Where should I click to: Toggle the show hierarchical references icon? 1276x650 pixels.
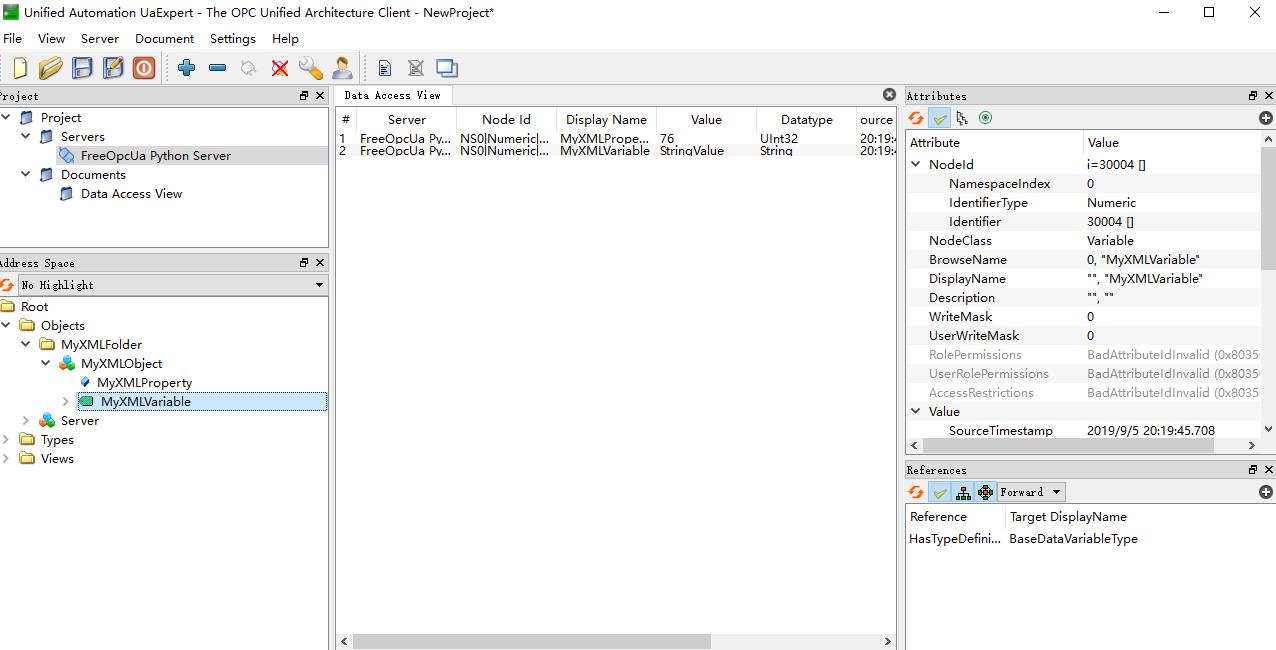(x=962, y=491)
